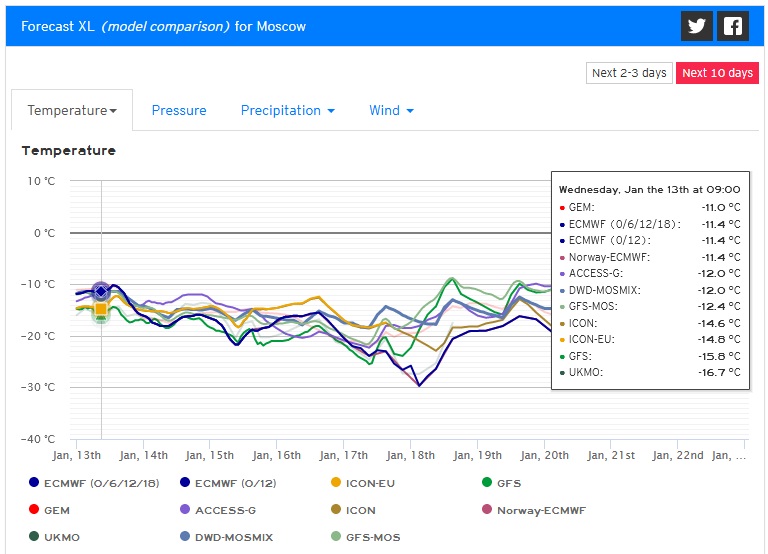Toggle GFS-MOS series in legend

coord(365,537)
